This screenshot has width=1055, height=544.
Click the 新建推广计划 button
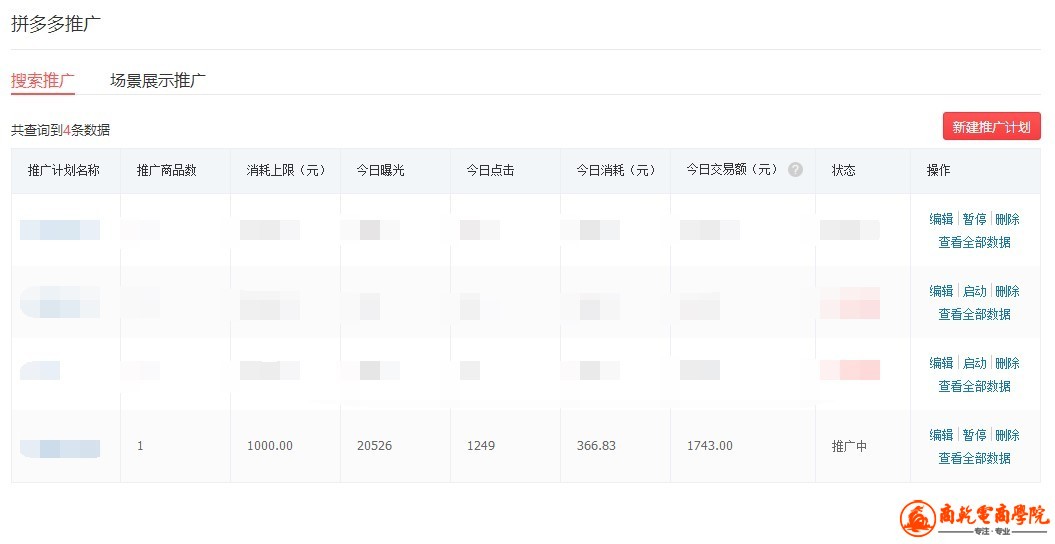(991, 126)
